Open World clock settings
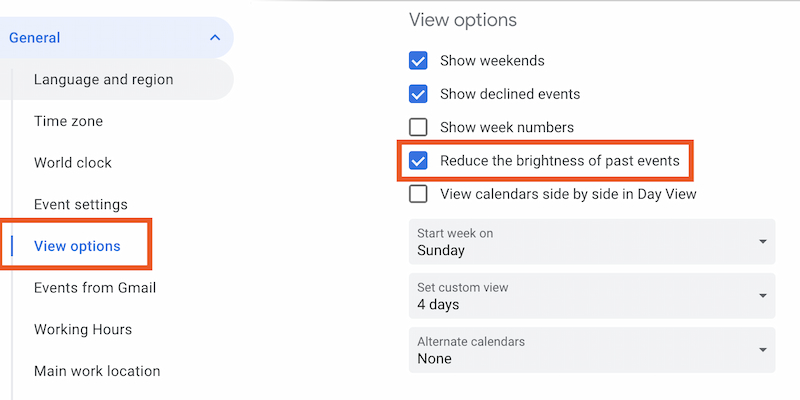Viewport: 800px width, 400px height. coord(72,163)
